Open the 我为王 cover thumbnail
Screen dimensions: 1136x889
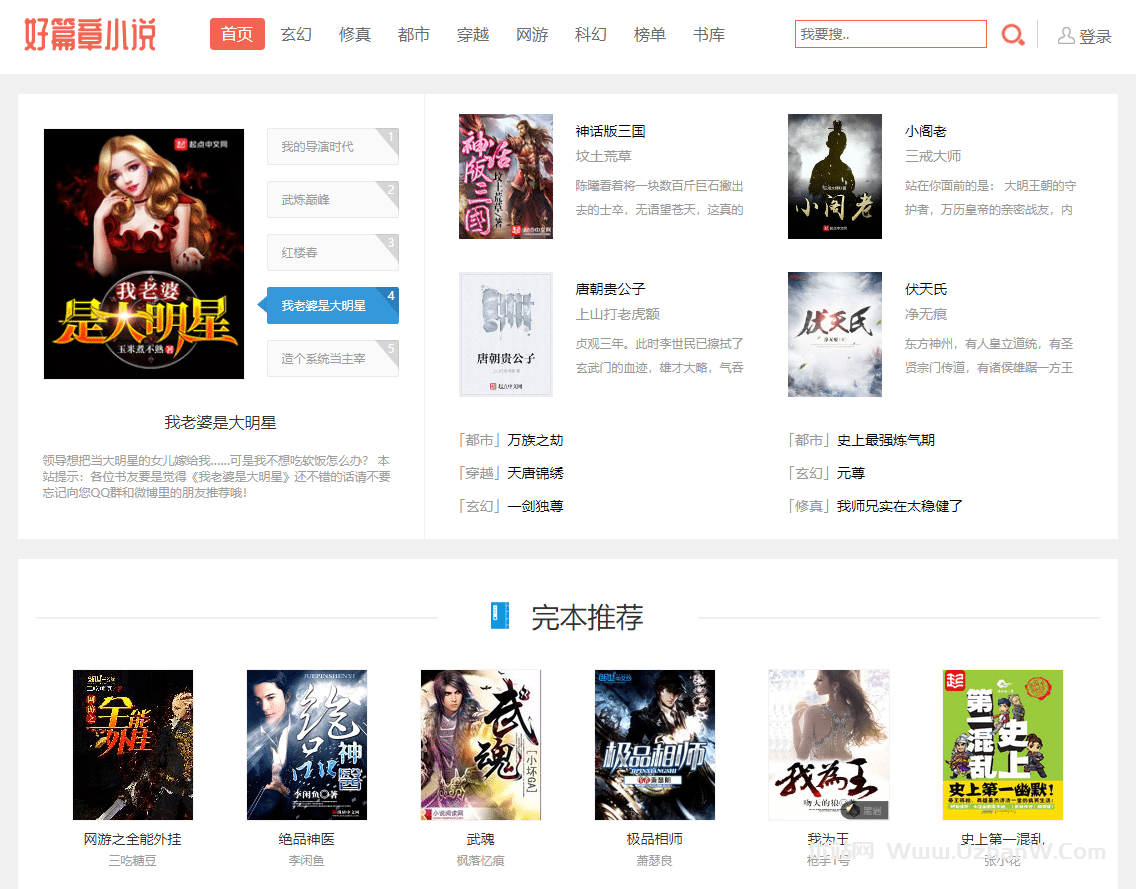(828, 745)
